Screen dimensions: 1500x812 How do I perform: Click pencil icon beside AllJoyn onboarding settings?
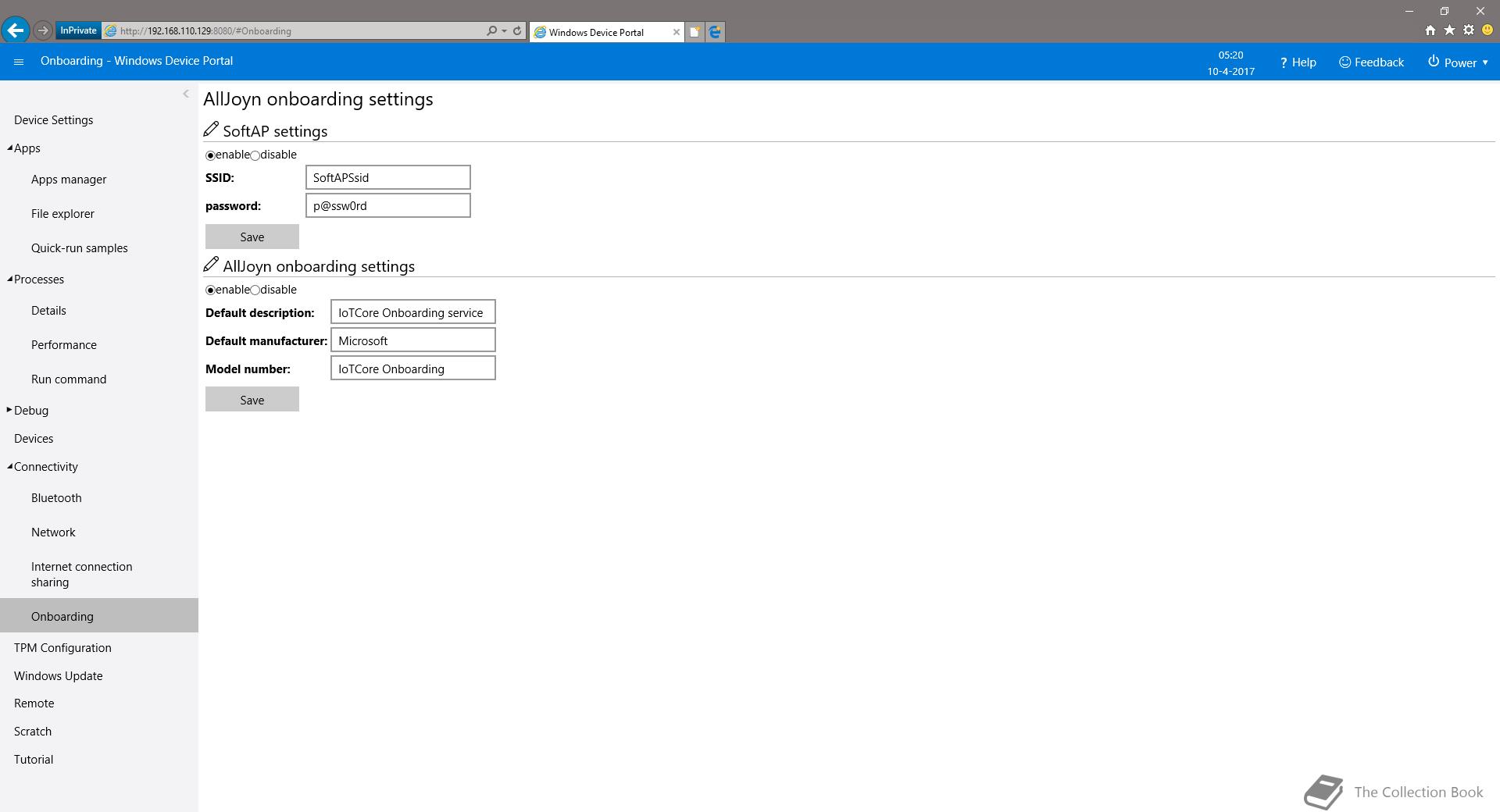coord(211,265)
